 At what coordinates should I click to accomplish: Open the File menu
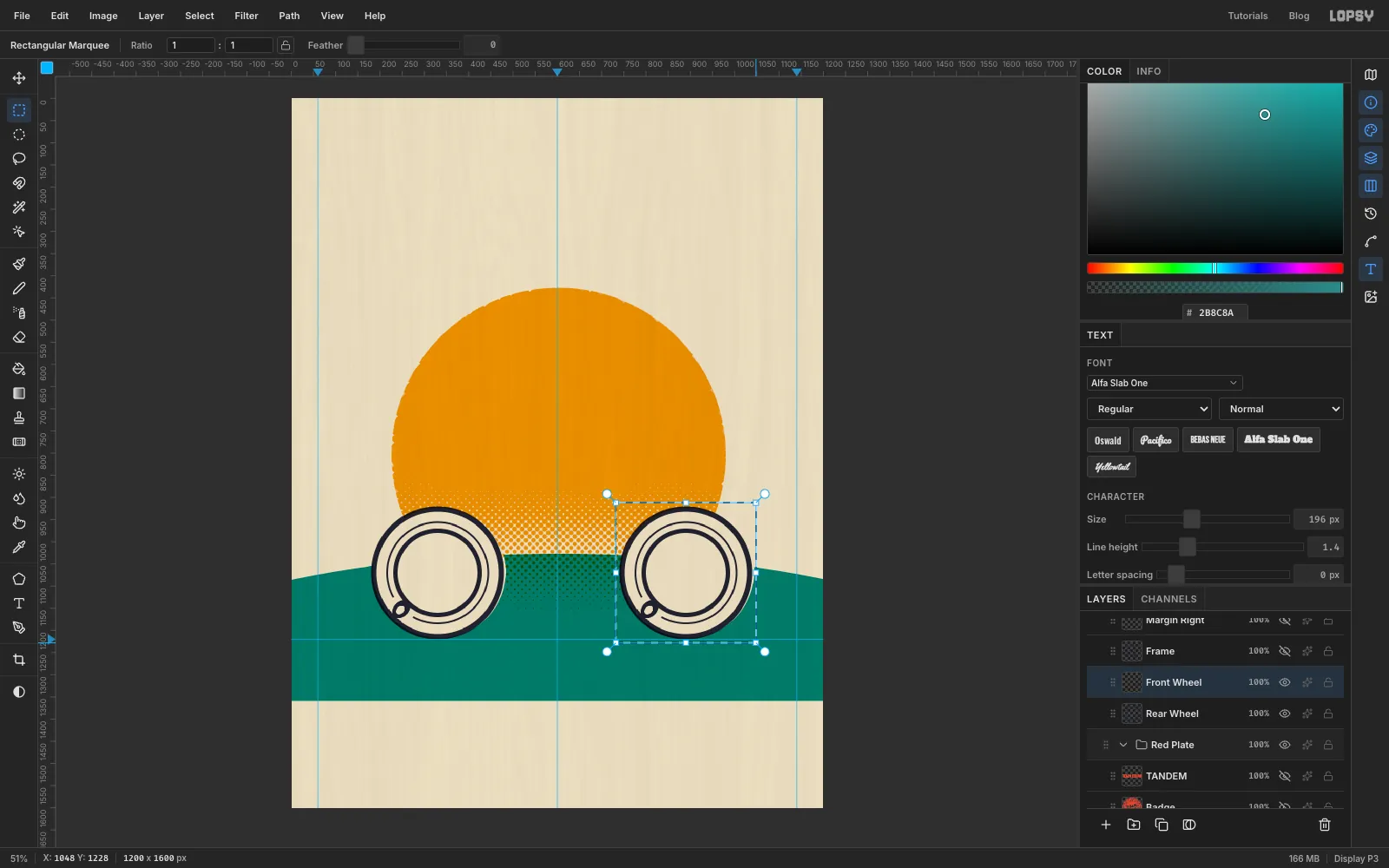(22, 16)
